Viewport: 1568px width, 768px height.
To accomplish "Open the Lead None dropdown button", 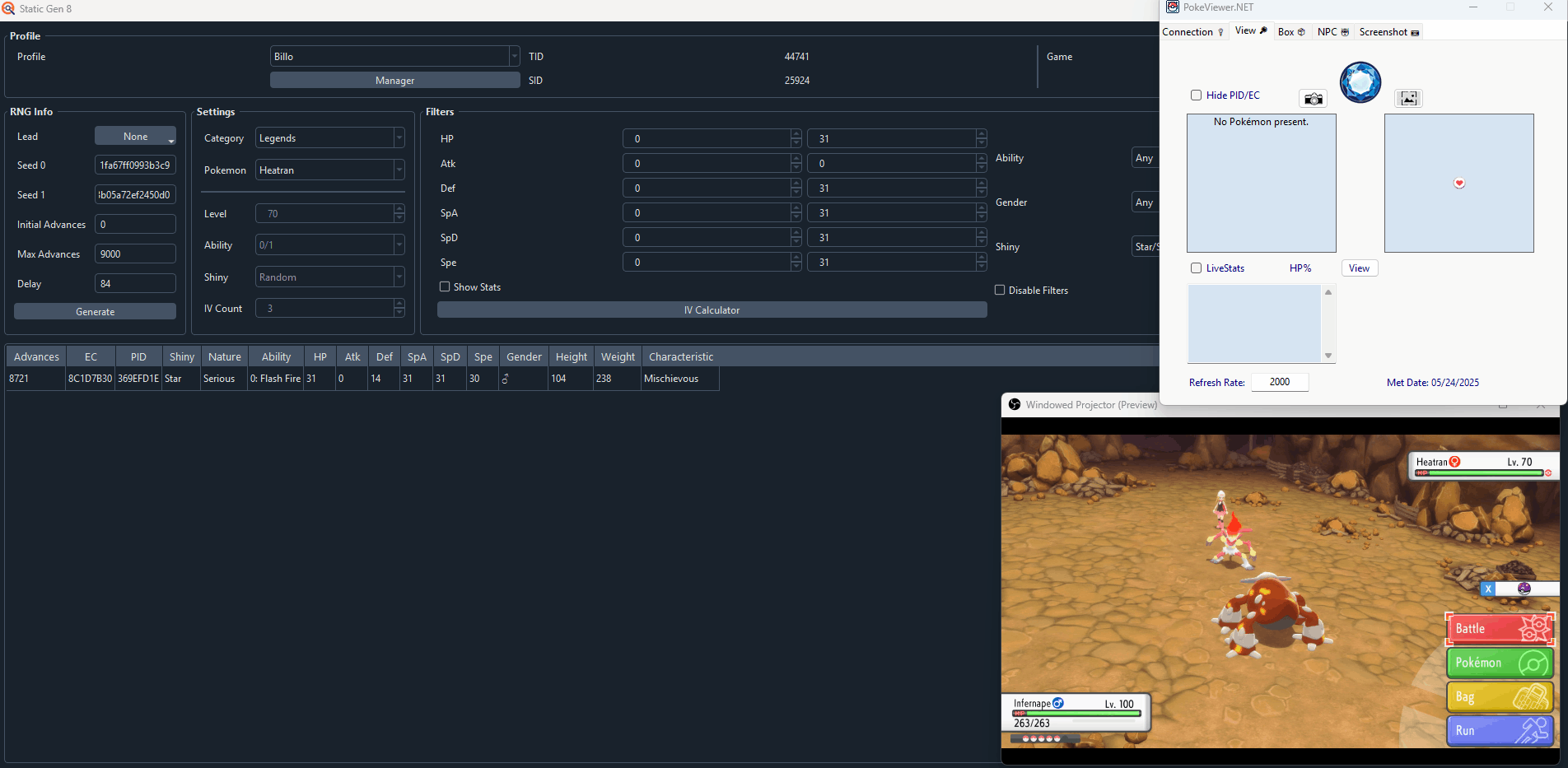I will click(136, 137).
